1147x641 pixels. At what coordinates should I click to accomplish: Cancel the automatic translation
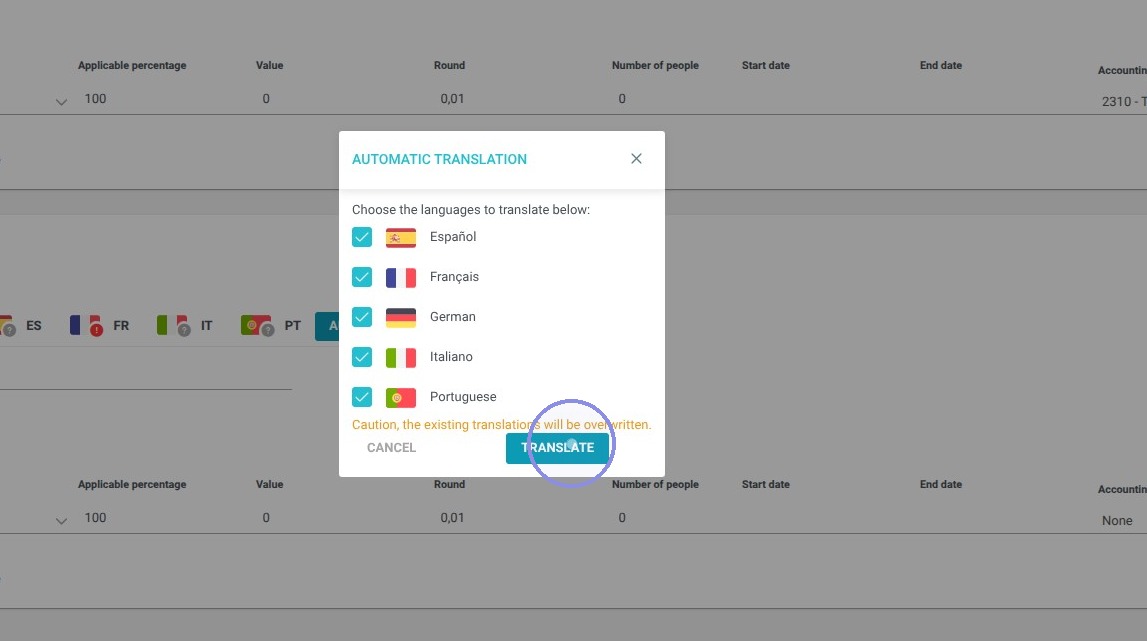point(391,448)
